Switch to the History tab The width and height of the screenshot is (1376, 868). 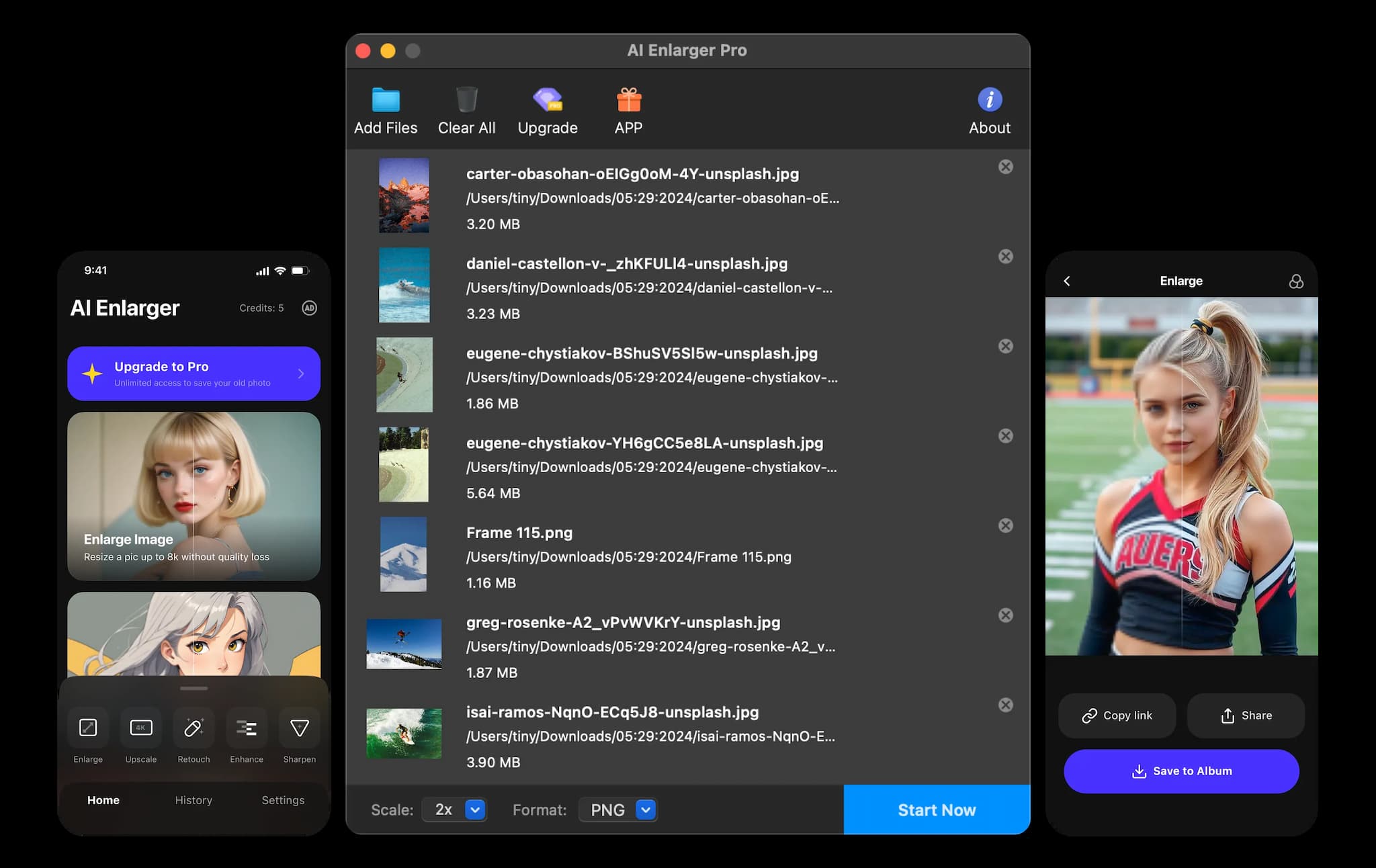(x=194, y=799)
